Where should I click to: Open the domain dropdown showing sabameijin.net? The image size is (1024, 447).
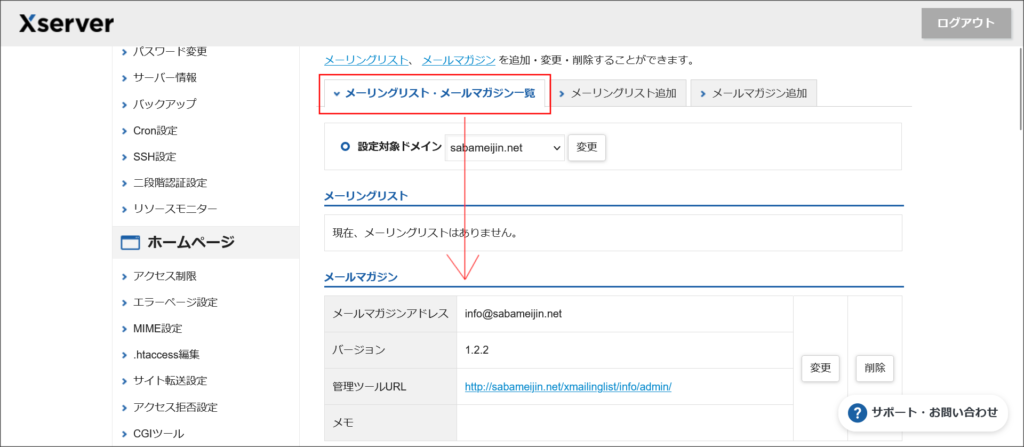click(x=505, y=147)
